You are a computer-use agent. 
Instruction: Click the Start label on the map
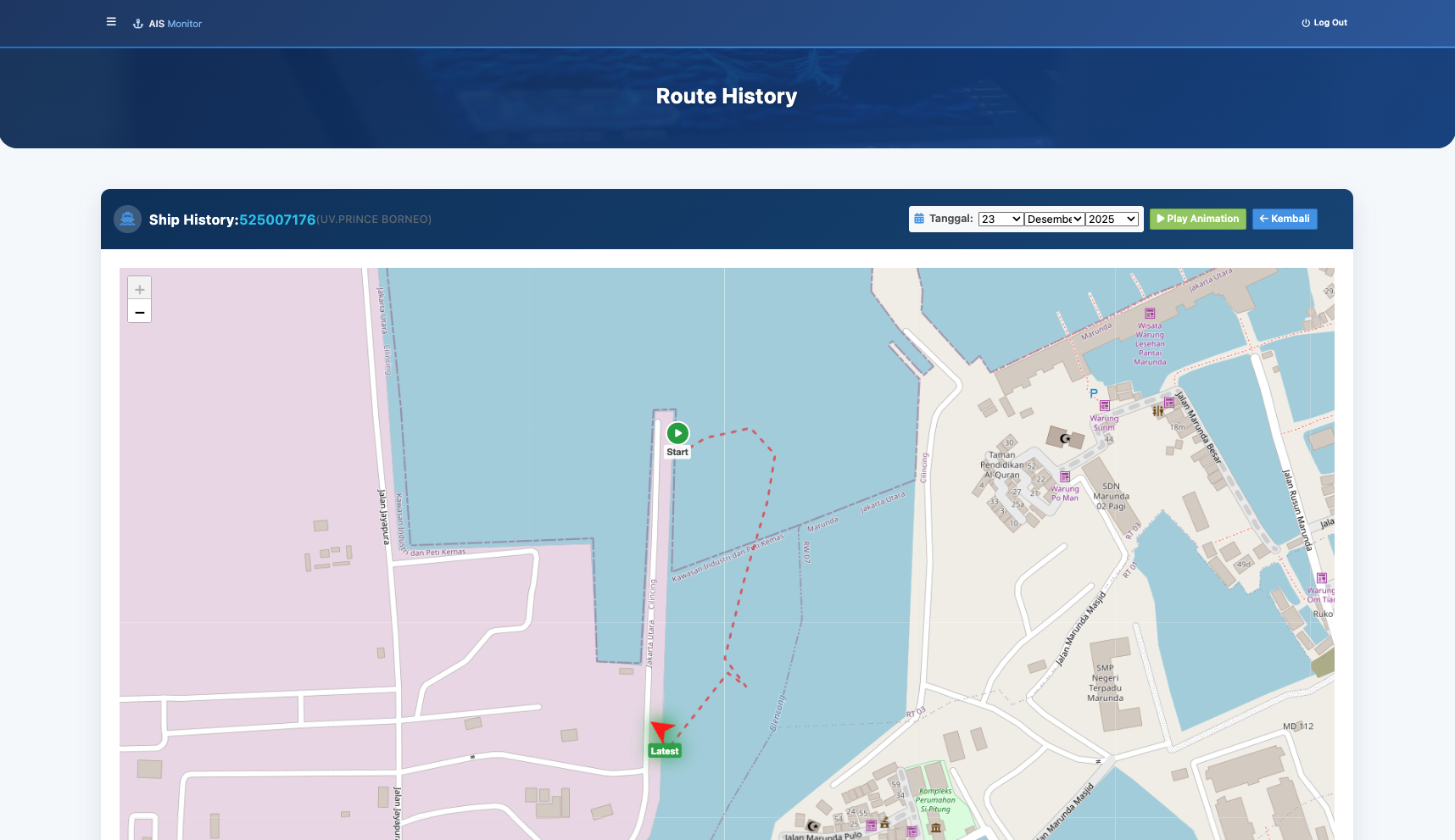pos(677,453)
